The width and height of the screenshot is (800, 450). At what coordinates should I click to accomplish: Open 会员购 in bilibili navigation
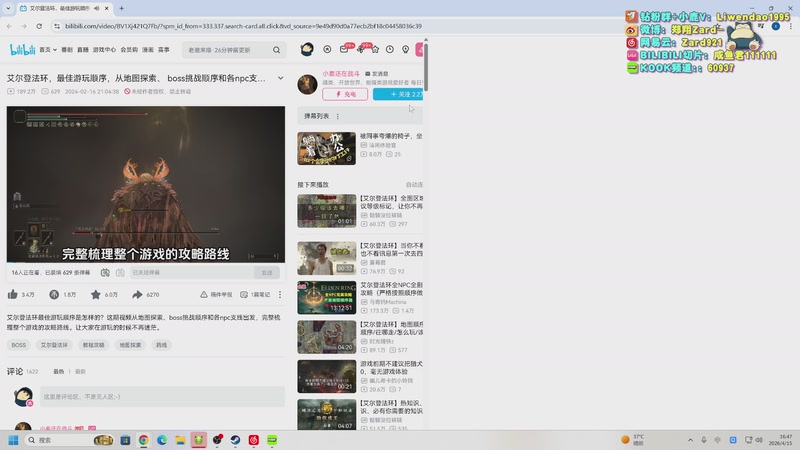[129, 49]
